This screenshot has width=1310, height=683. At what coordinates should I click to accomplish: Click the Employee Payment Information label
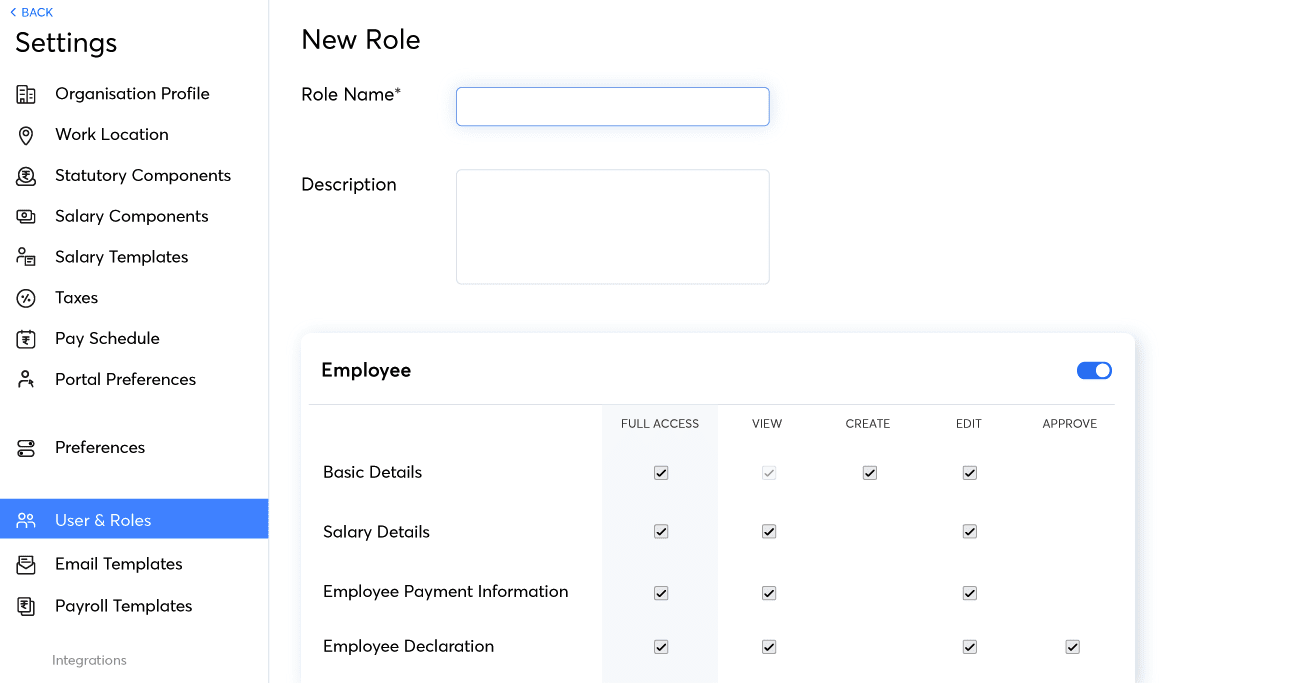[445, 592]
